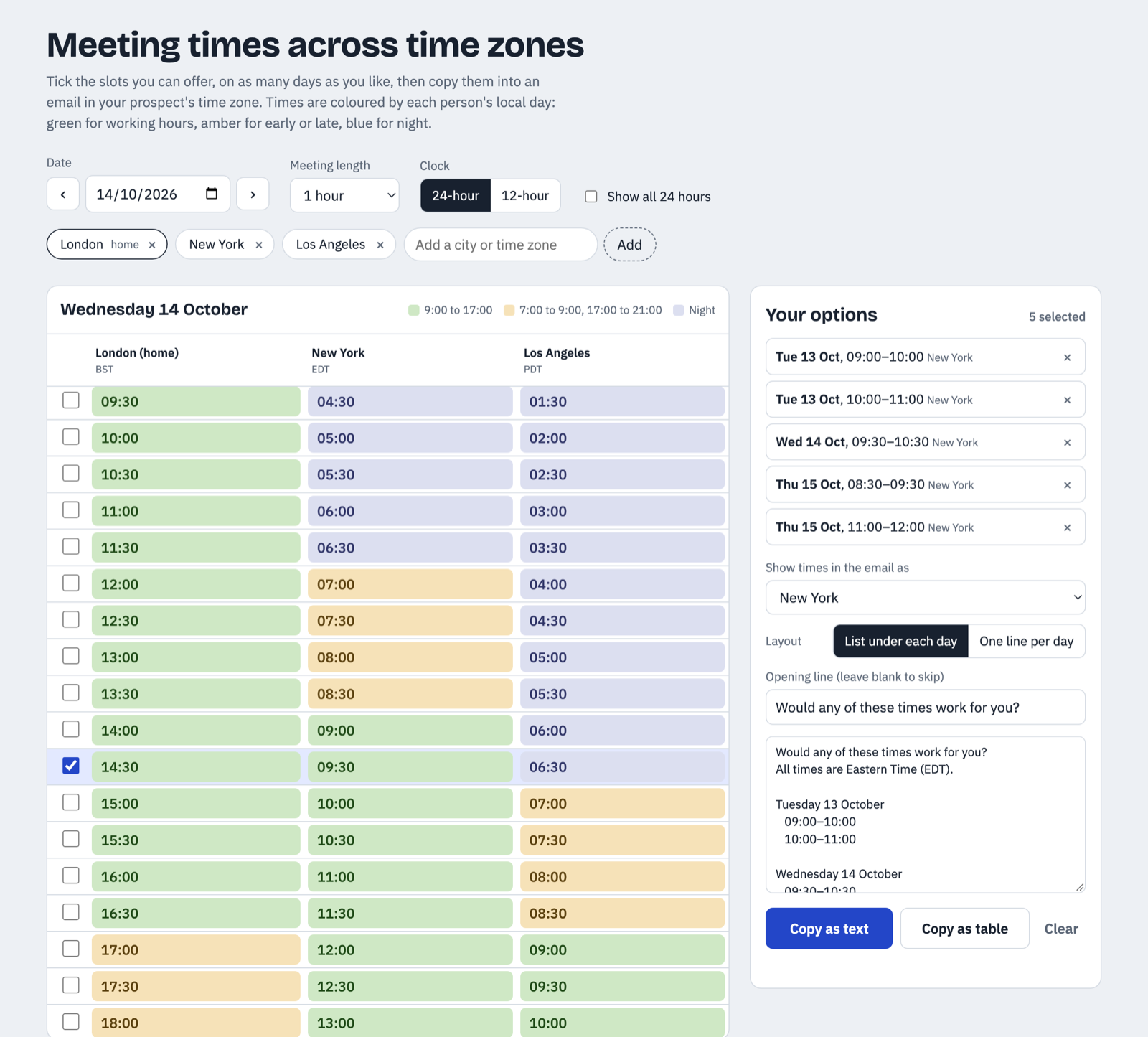Remove Tue 13 Oct 09:00–10:00 option
The width and height of the screenshot is (1148, 1037).
point(1067,357)
